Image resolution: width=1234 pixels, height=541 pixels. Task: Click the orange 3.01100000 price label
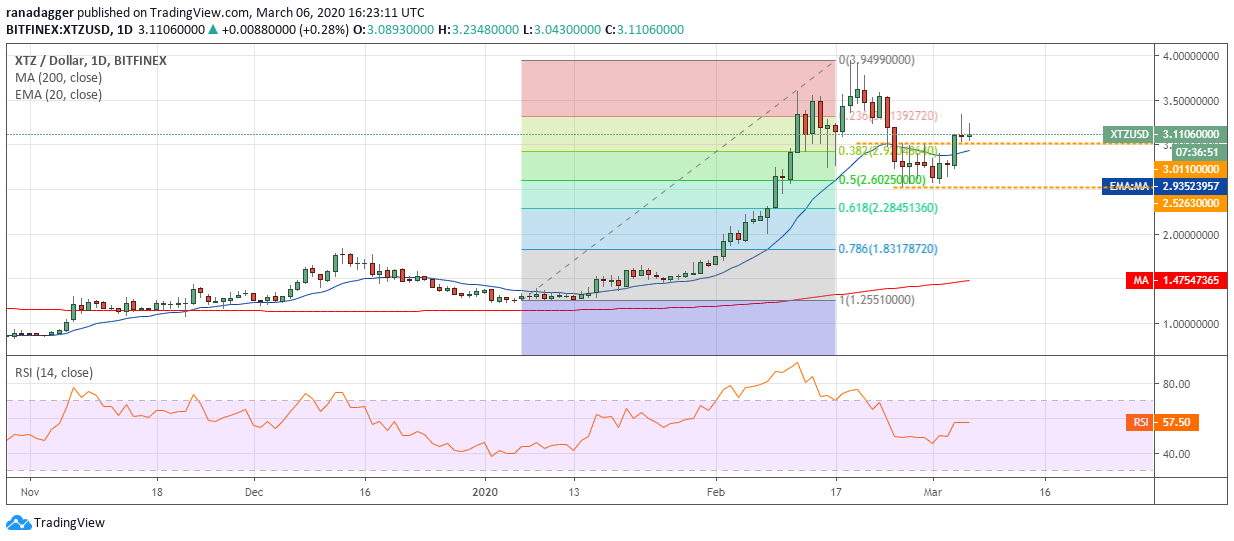pyautogui.click(x=1190, y=170)
